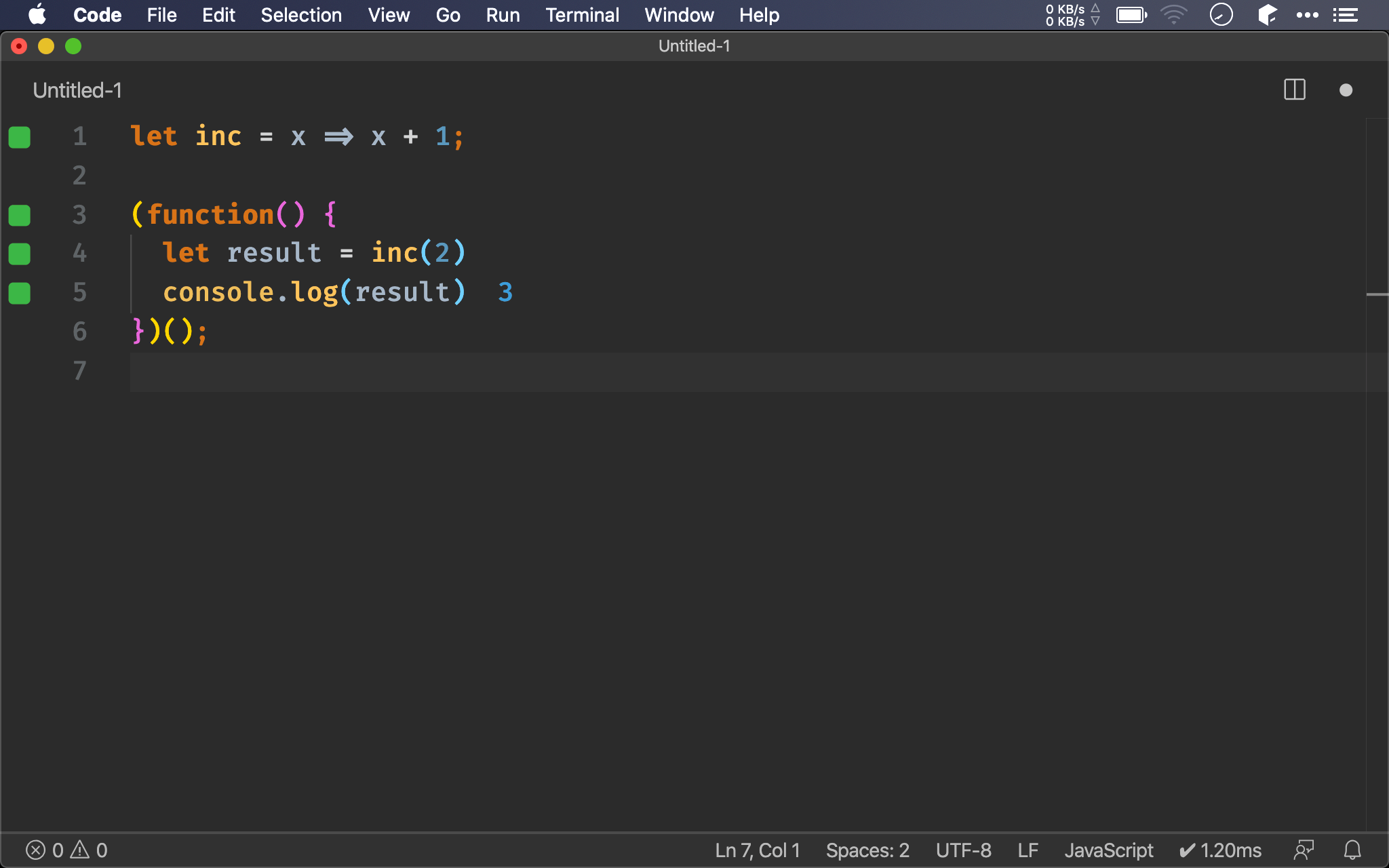The image size is (1389, 868).
Task: Toggle line 3 breakpoint green indicator
Action: click(x=20, y=214)
